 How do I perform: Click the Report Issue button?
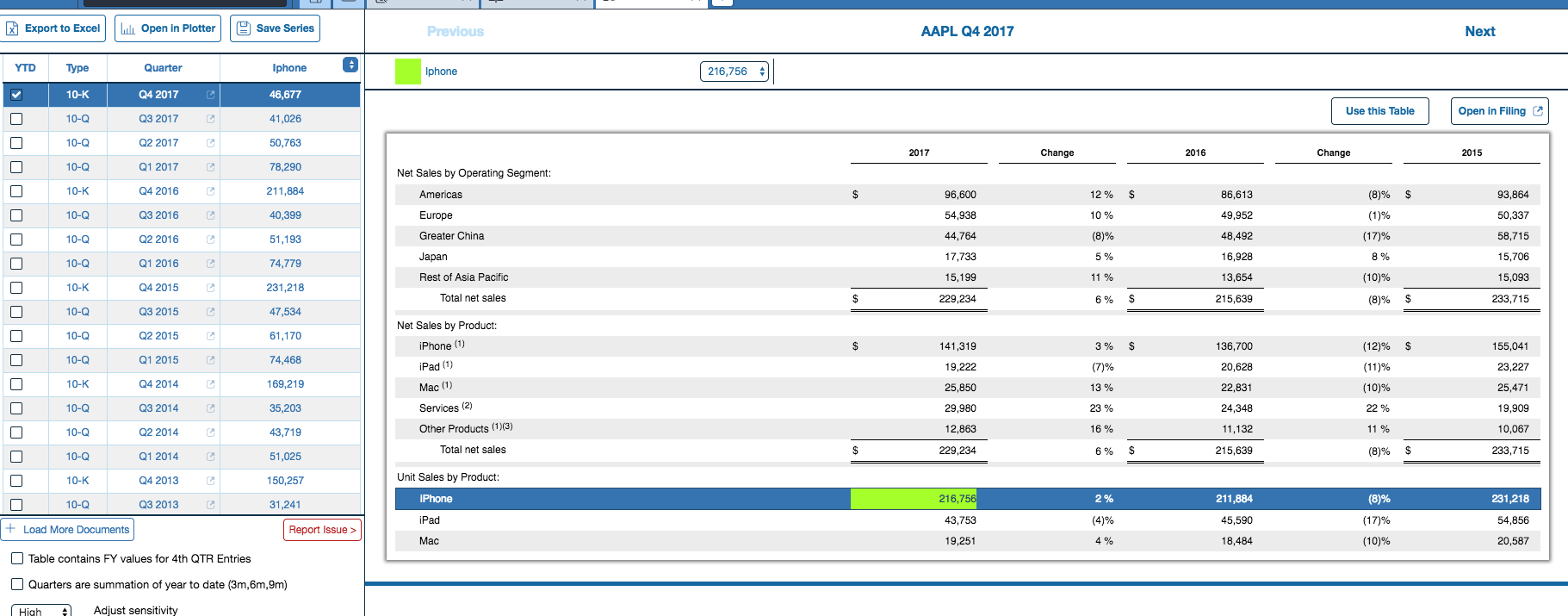click(322, 530)
